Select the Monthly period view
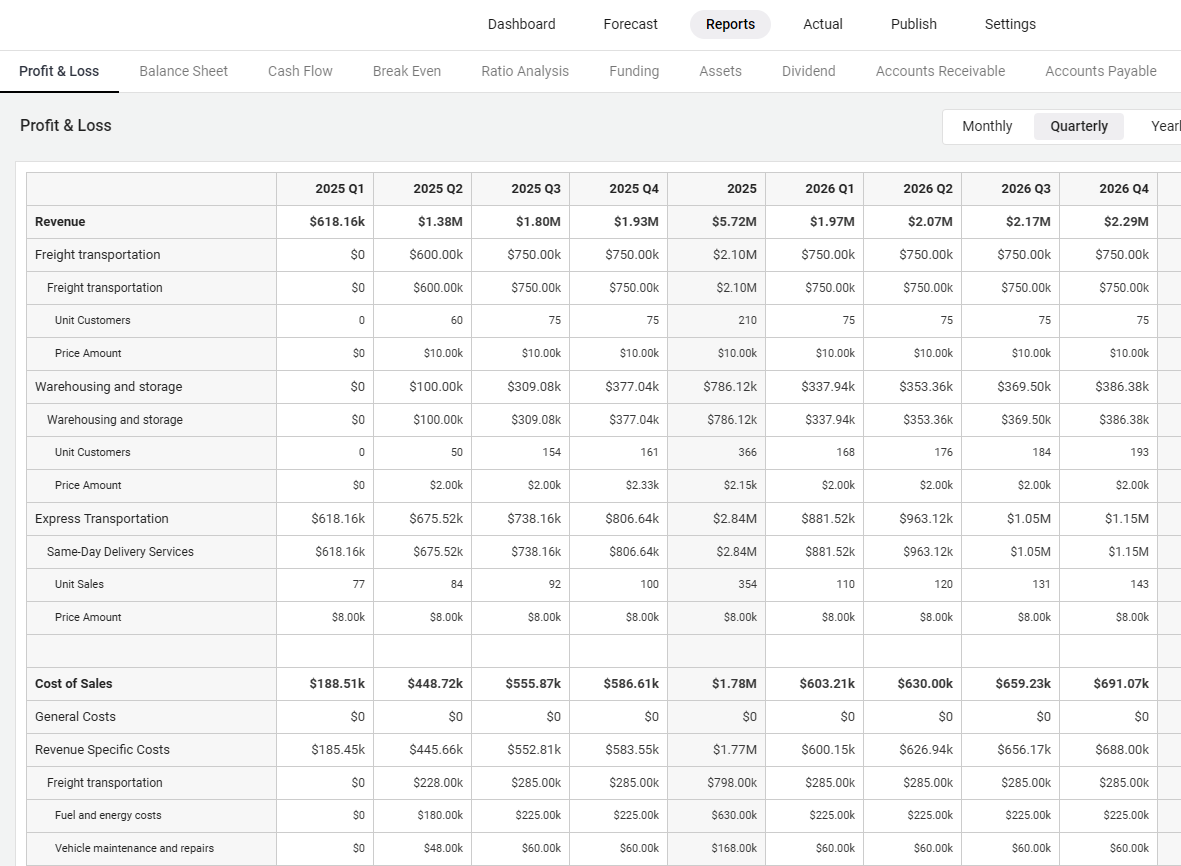The height and width of the screenshot is (866, 1181). [x=987, y=126]
